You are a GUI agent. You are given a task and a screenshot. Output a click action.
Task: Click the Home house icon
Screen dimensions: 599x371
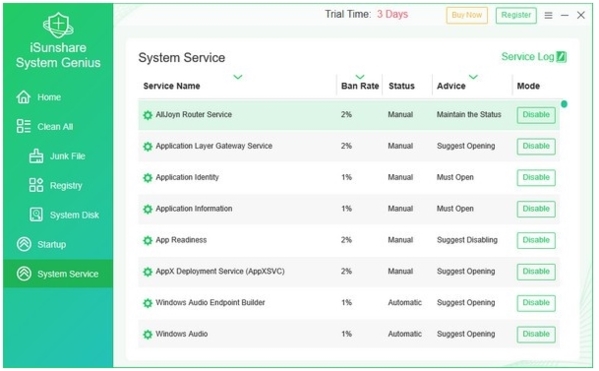[x=23, y=97]
